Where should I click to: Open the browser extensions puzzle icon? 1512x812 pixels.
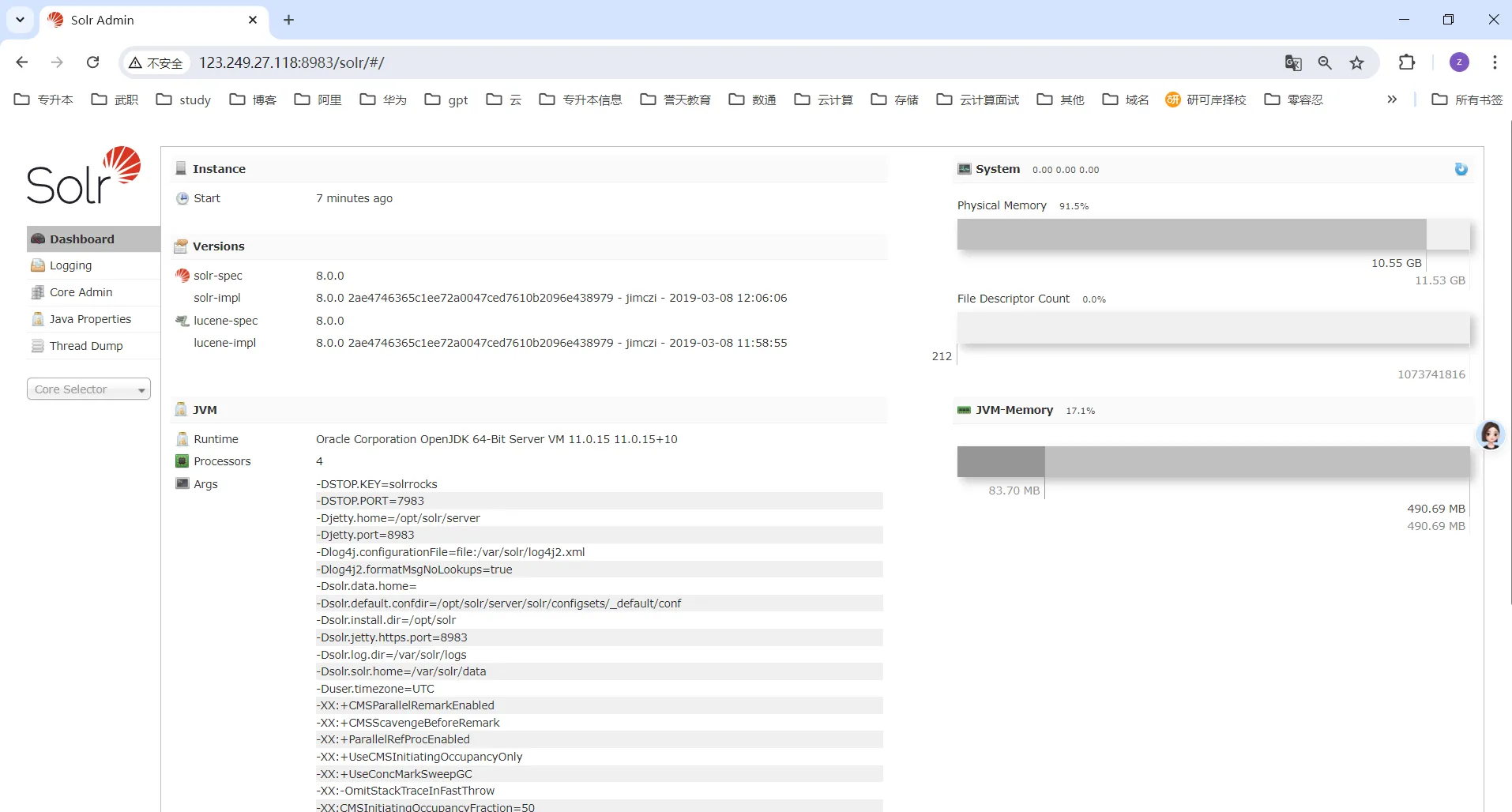[x=1407, y=62]
